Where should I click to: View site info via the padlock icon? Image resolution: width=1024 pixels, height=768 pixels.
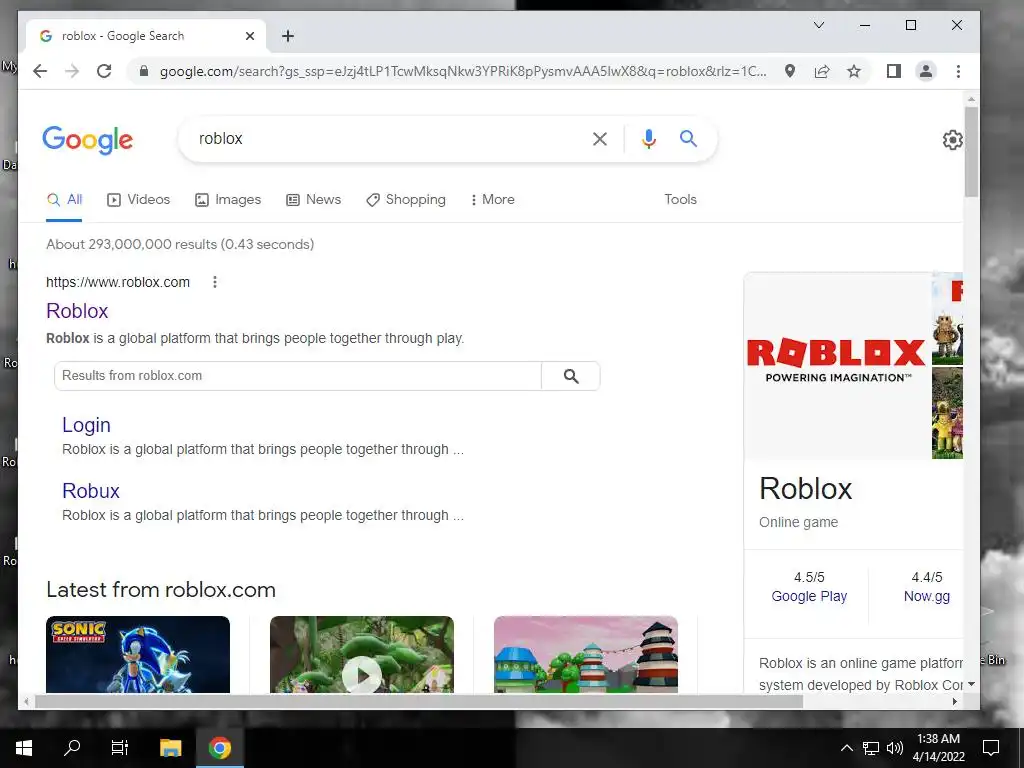click(144, 71)
